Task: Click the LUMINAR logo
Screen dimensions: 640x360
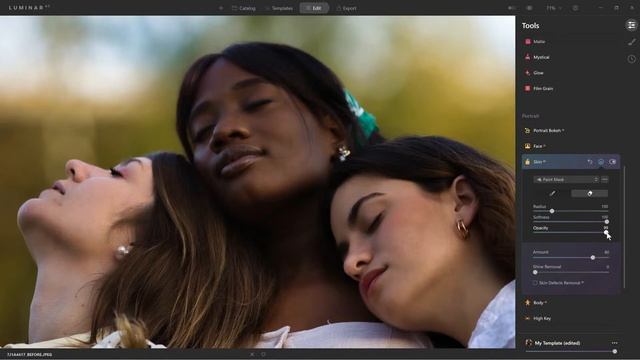Action: click(29, 8)
